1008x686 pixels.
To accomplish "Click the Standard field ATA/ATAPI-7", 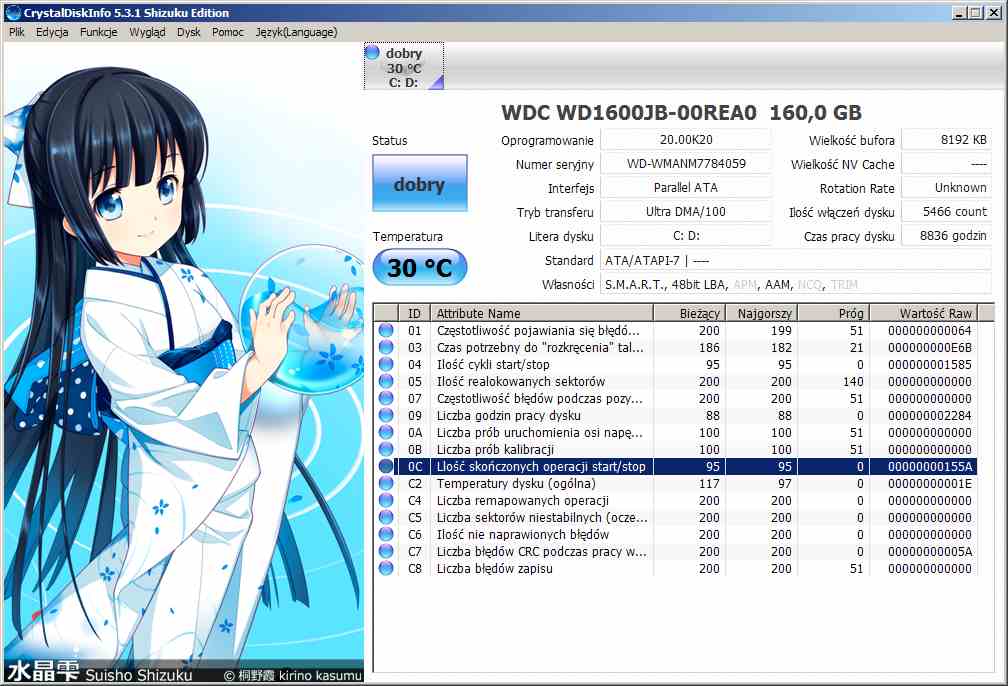I will pos(796,260).
